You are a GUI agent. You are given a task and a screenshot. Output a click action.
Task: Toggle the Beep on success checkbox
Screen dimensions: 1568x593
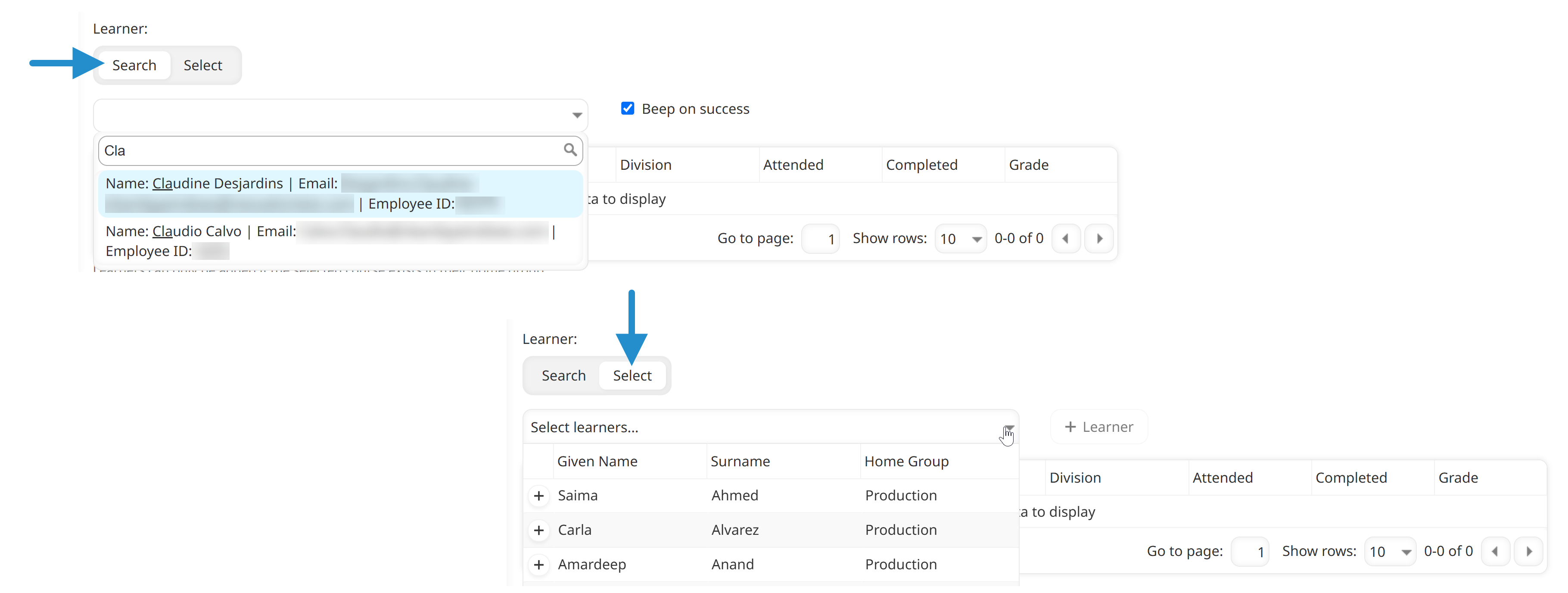628,108
